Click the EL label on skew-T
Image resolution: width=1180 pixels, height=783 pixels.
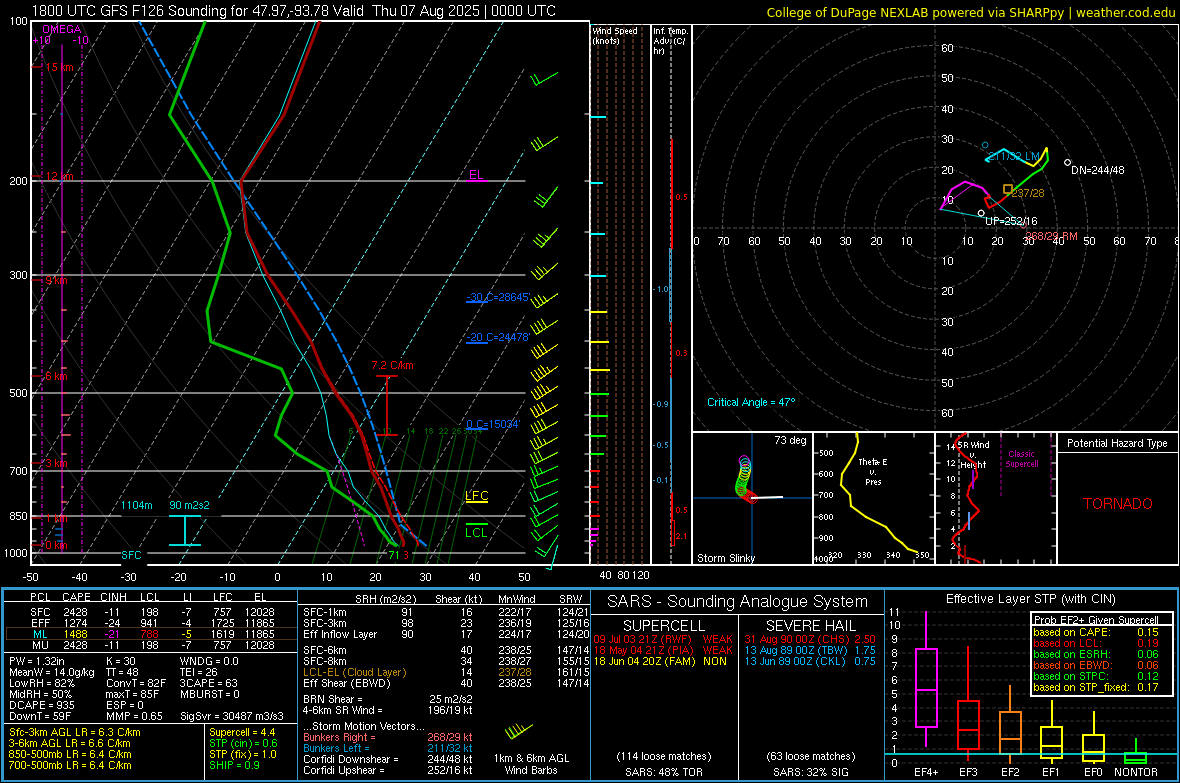(476, 175)
